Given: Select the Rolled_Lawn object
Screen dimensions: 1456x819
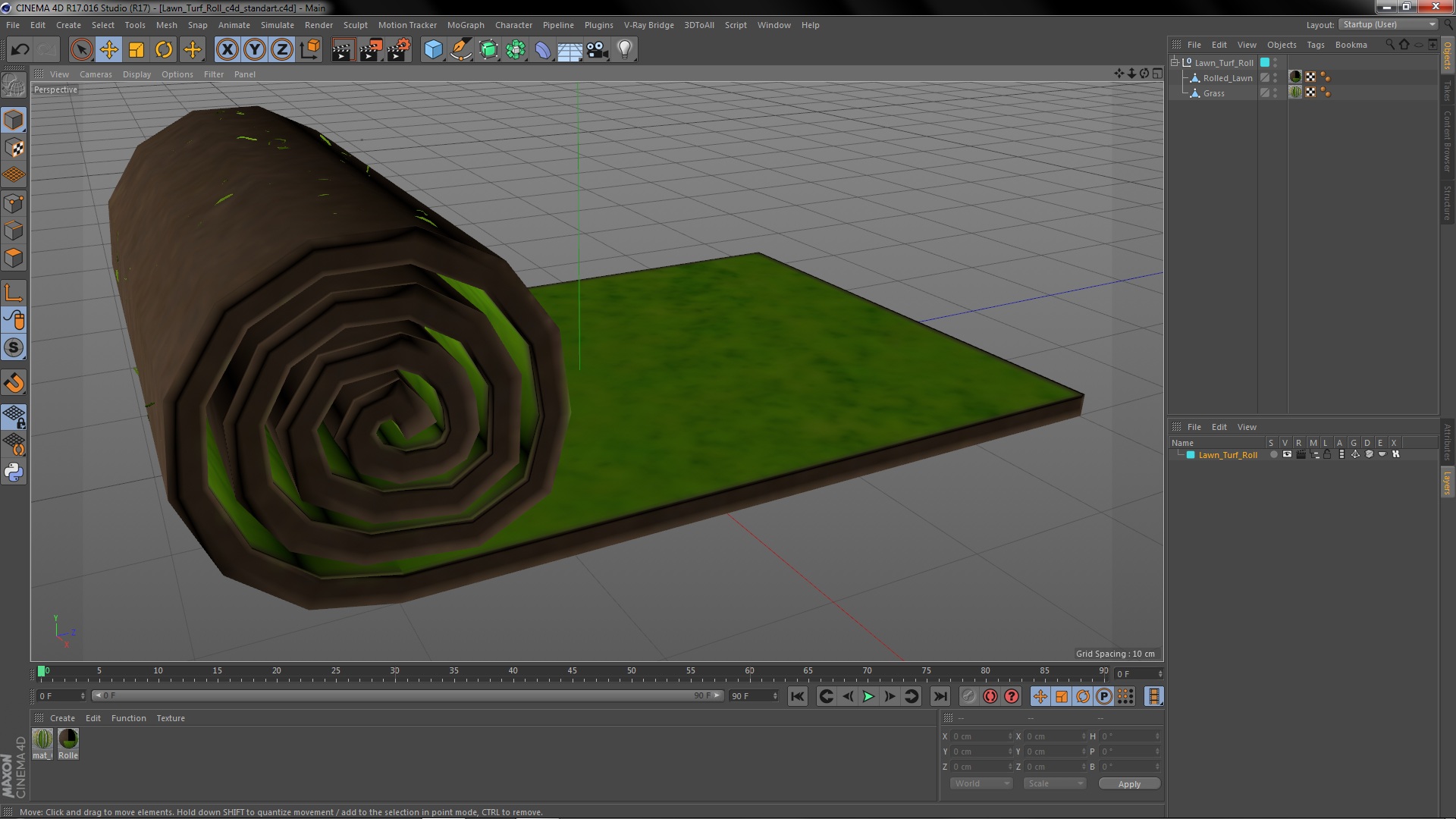Looking at the screenshot, I should (x=1227, y=78).
